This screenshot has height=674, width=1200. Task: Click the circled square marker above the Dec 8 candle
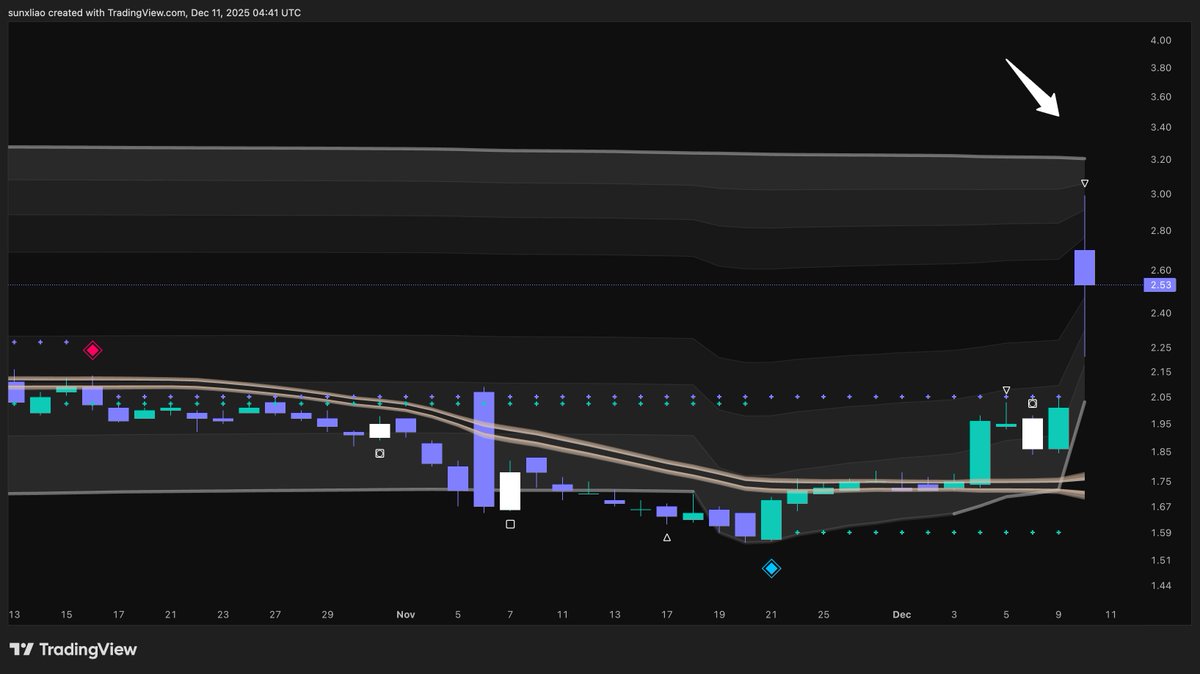(1033, 403)
